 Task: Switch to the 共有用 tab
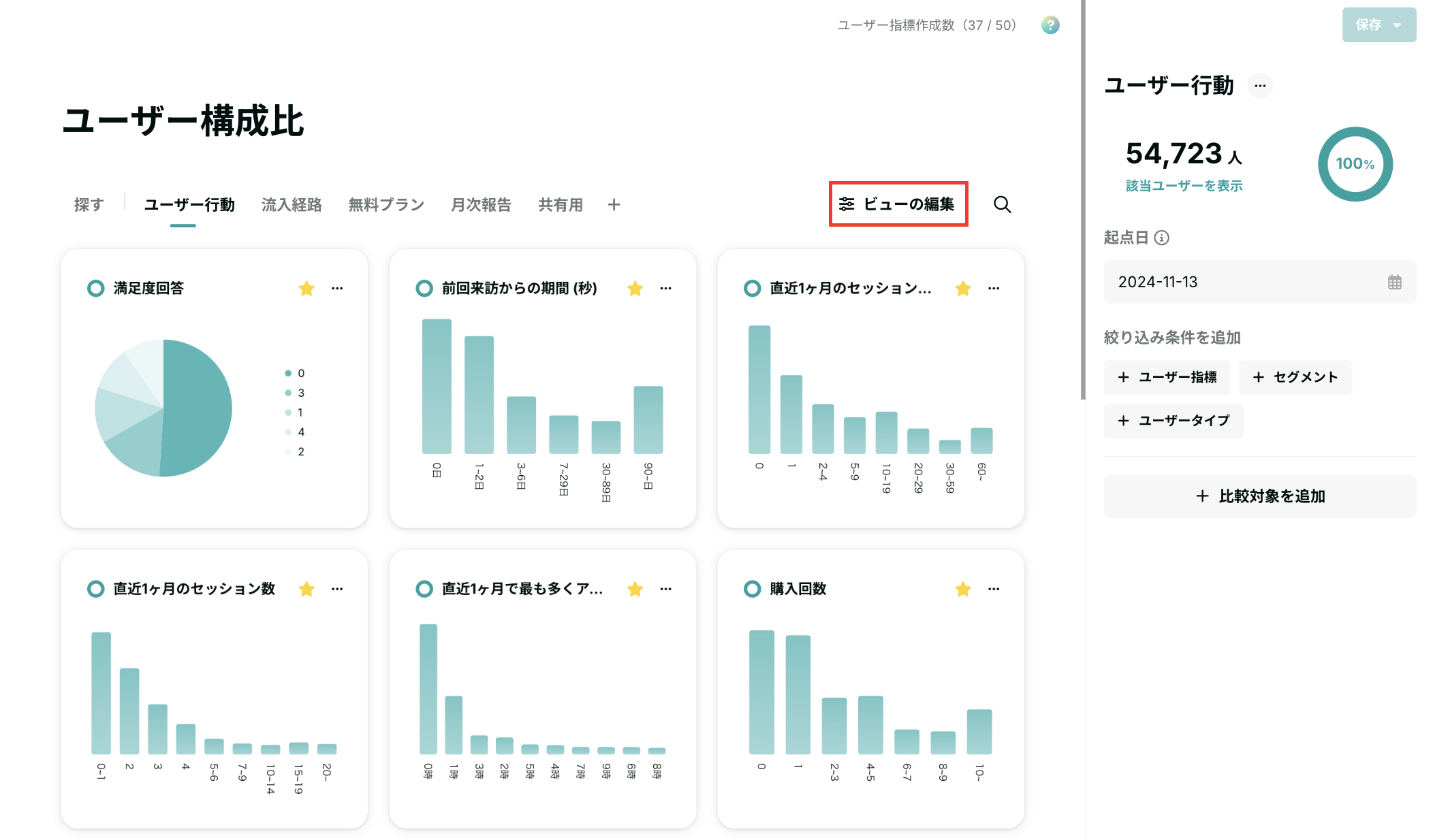(561, 204)
